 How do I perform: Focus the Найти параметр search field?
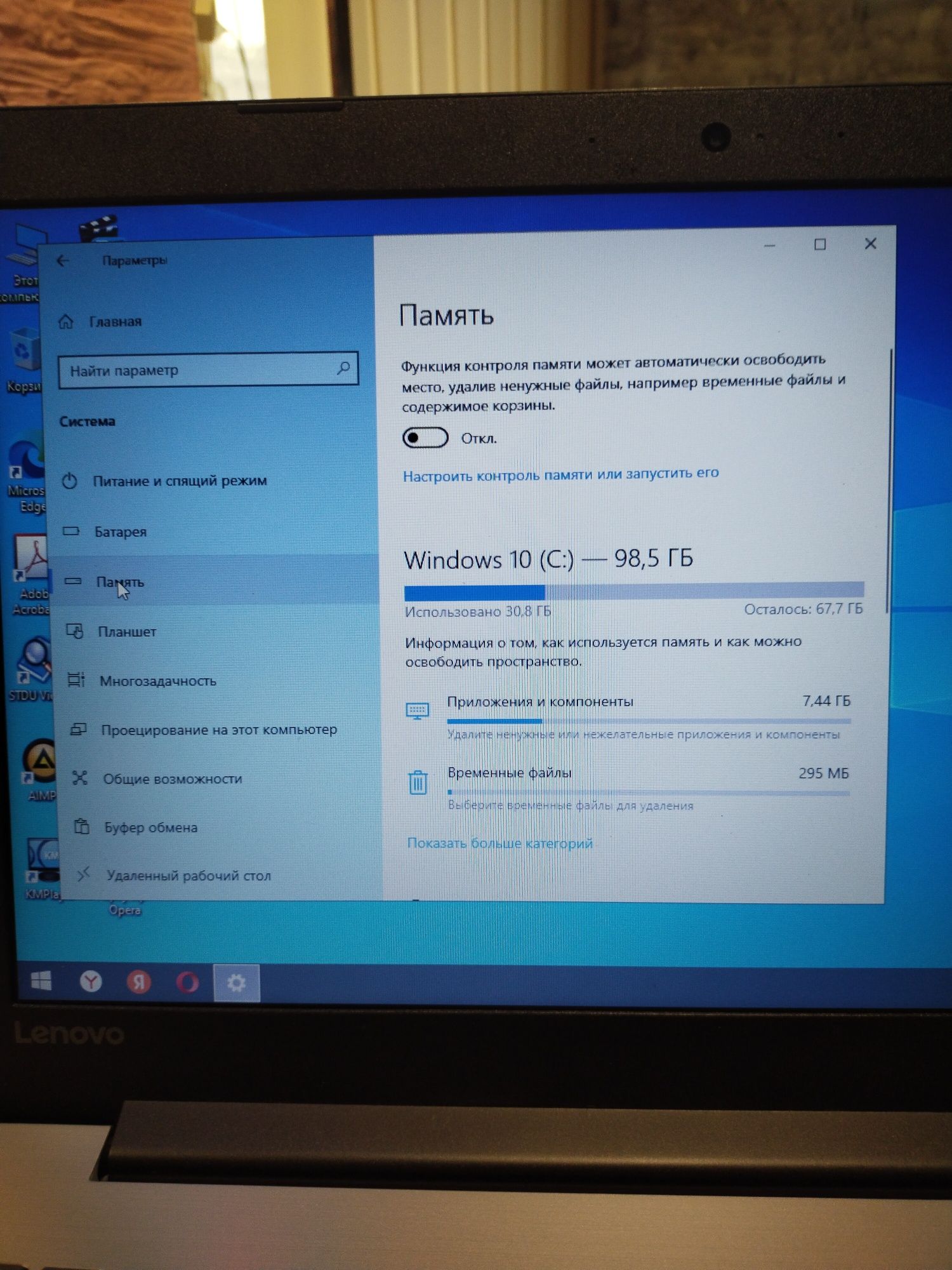[x=208, y=370]
